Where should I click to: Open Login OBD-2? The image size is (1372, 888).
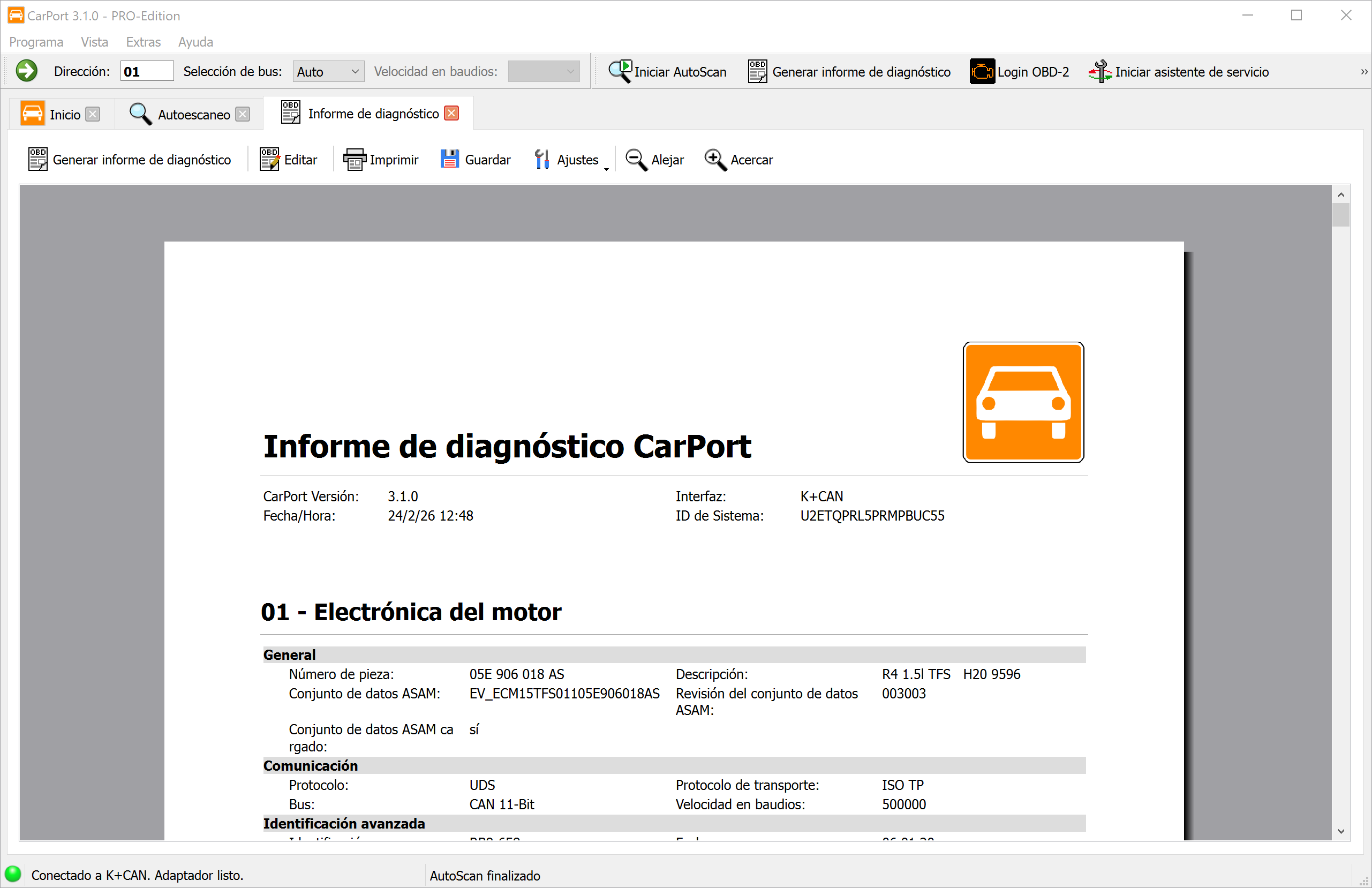point(1019,71)
